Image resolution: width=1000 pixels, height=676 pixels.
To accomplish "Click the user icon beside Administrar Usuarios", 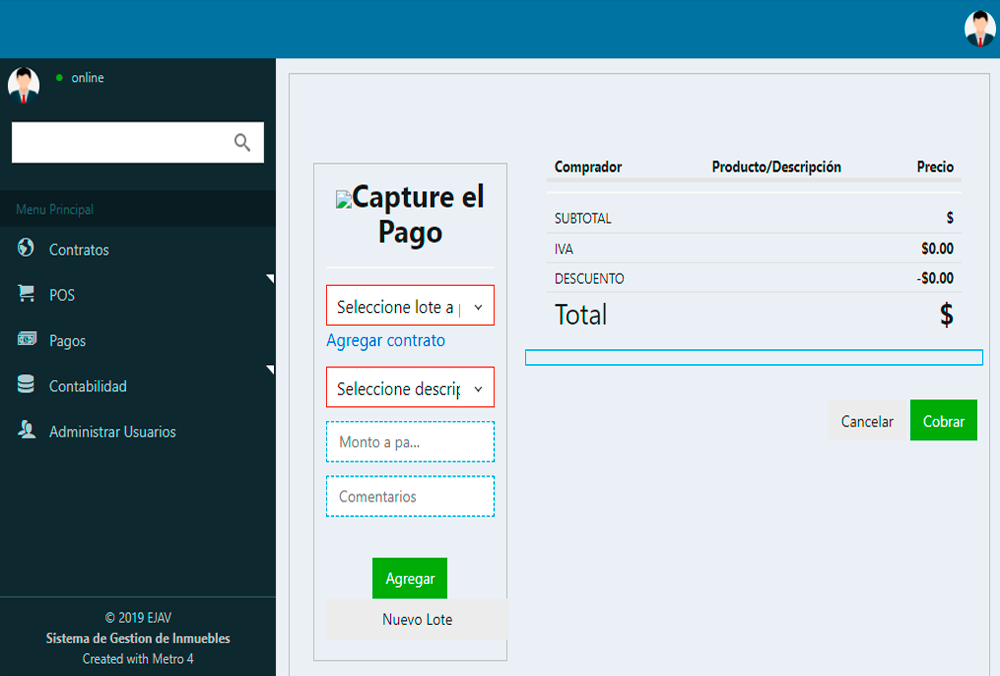I will pos(27,431).
